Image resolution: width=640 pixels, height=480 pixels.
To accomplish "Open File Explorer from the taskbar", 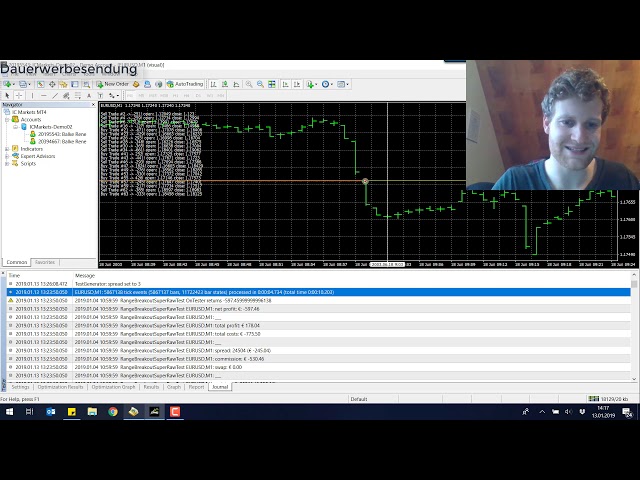I will point(92,411).
